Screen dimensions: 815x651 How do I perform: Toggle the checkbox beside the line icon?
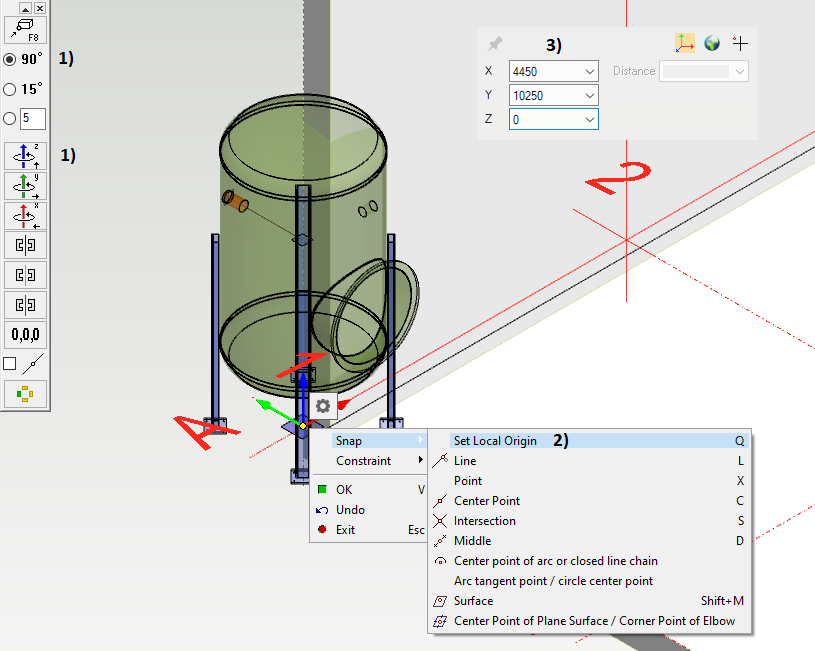10,364
